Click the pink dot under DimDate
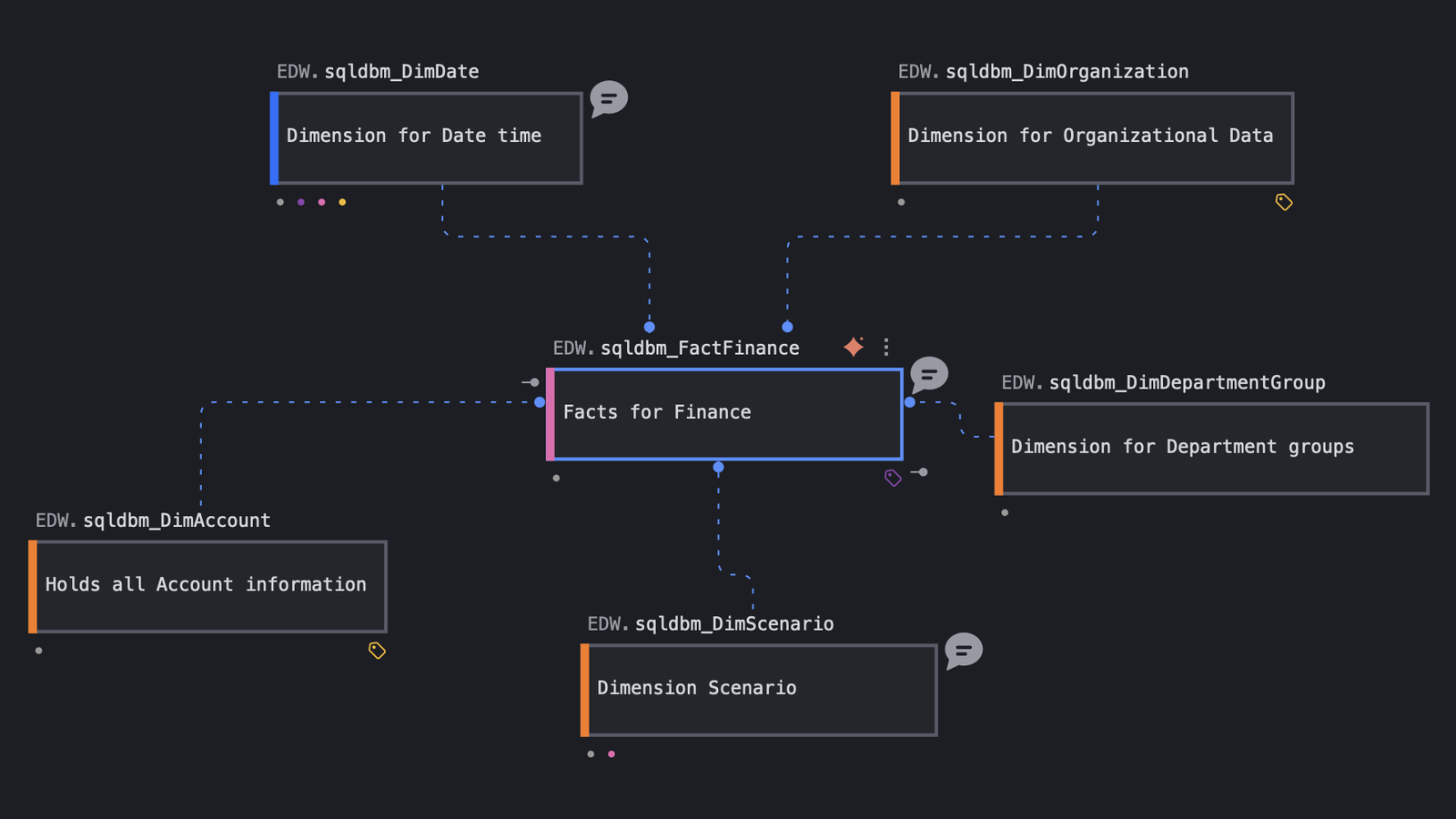This screenshot has height=819, width=1456. 321,202
